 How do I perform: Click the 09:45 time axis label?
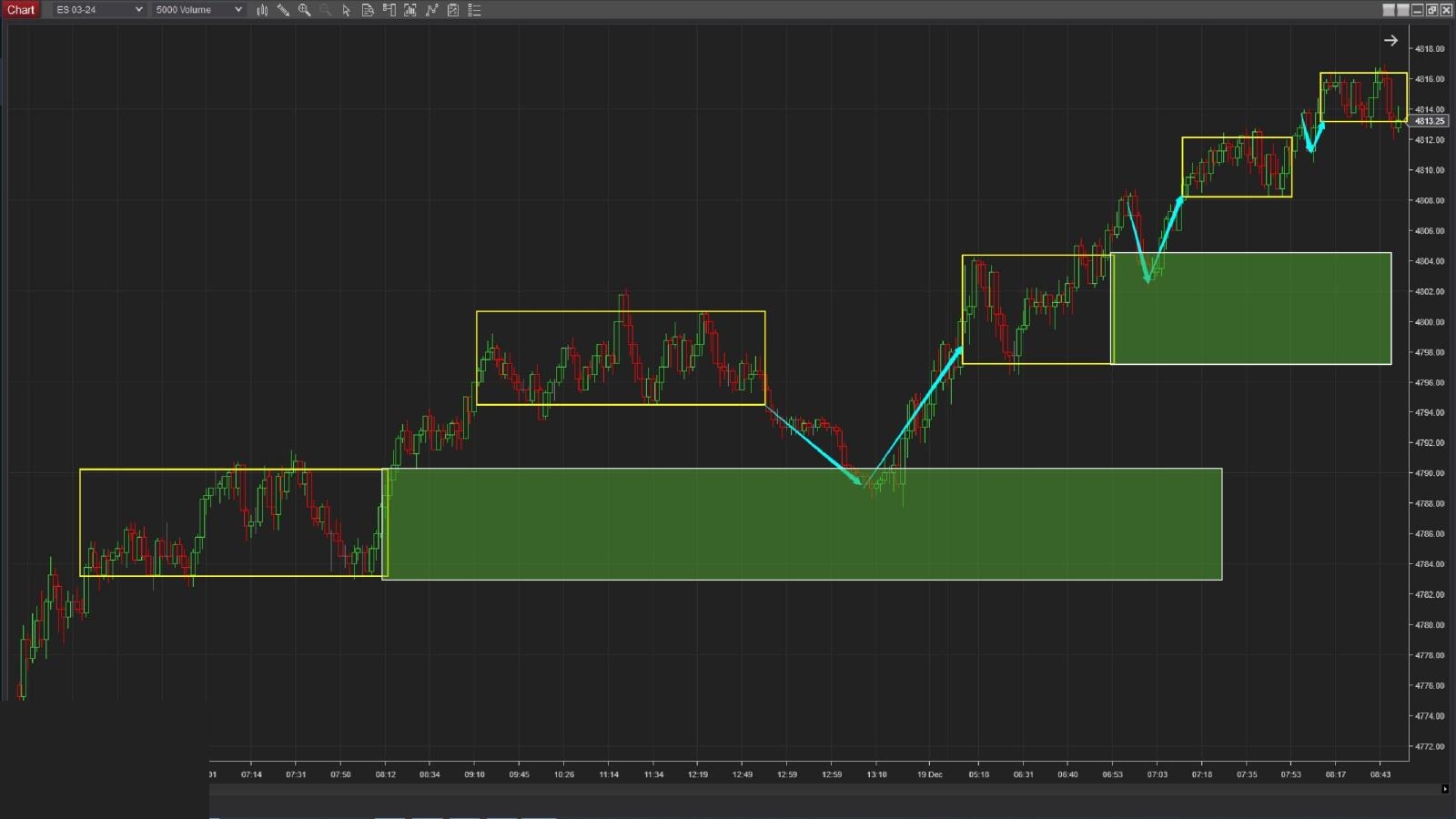click(519, 775)
